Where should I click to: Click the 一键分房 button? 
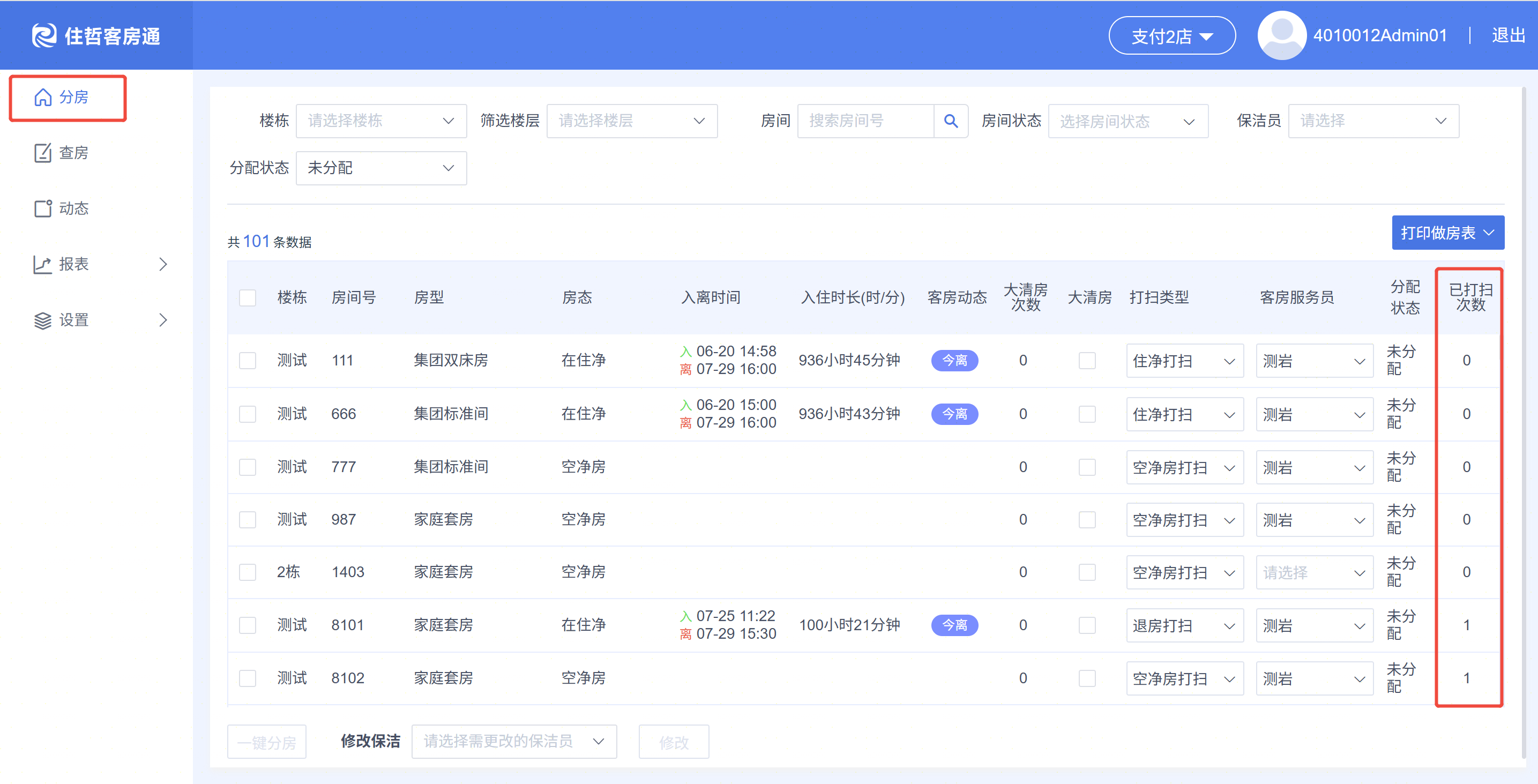266,742
